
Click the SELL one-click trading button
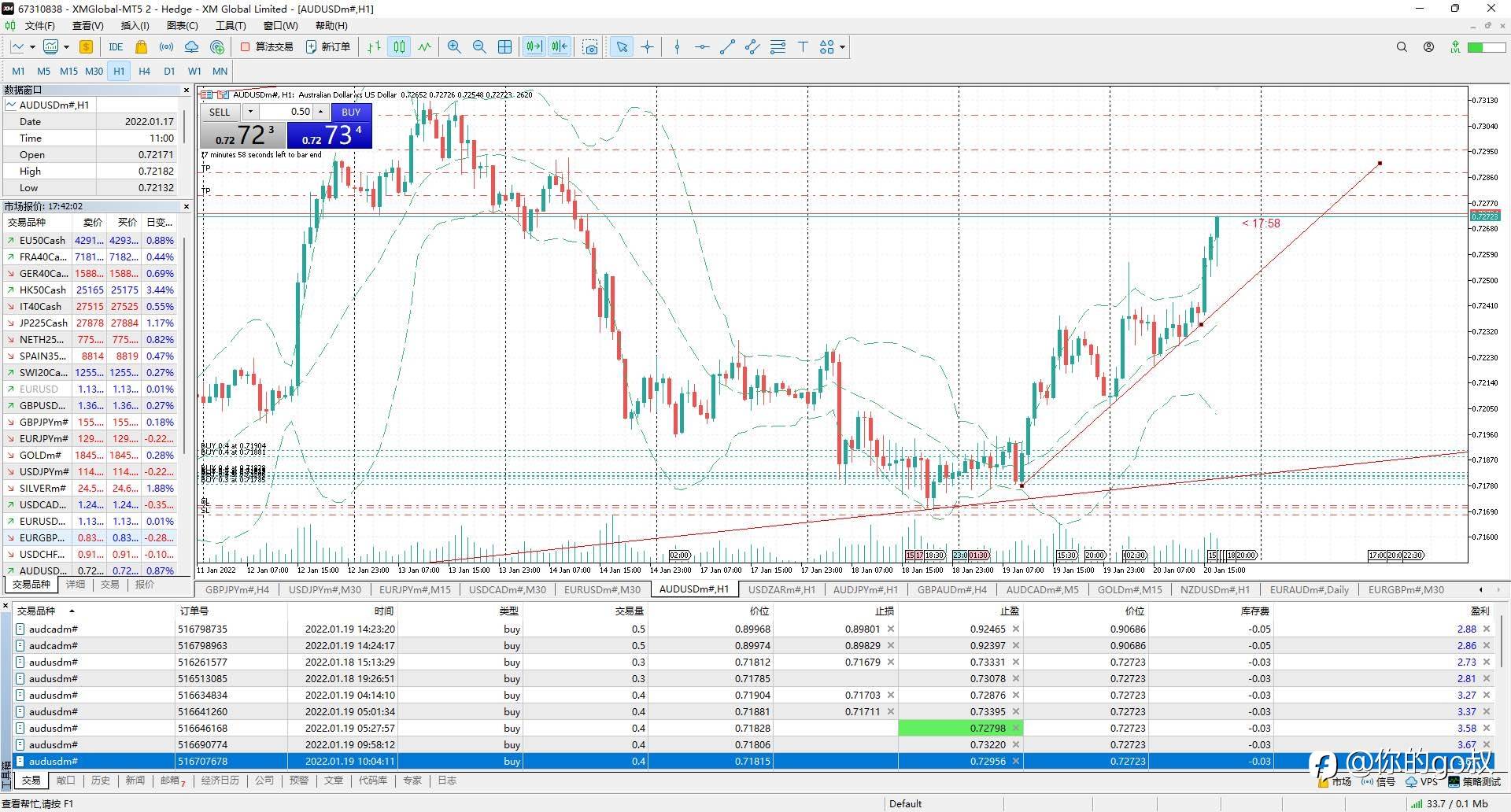pyautogui.click(x=220, y=112)
